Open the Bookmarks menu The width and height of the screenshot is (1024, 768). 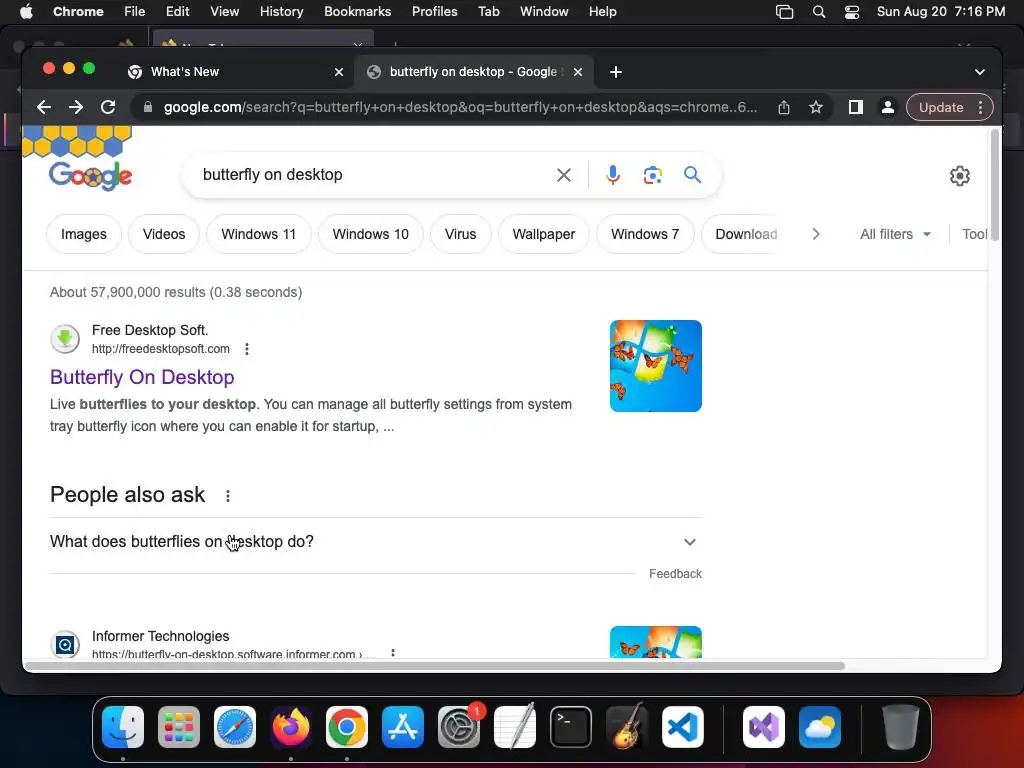coord(357,12)
